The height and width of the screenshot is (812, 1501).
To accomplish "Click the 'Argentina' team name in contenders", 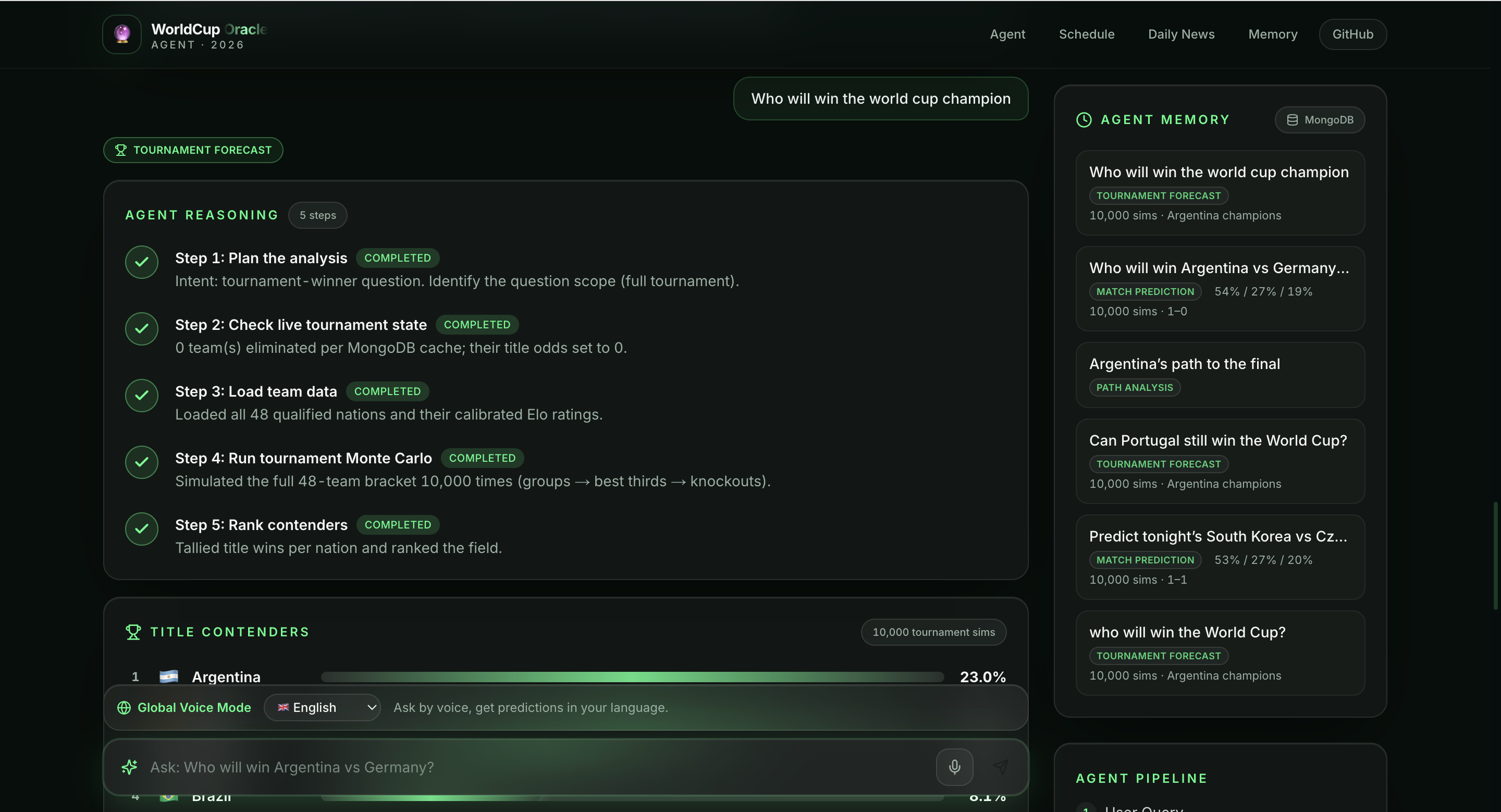I will tap(226, 676).
